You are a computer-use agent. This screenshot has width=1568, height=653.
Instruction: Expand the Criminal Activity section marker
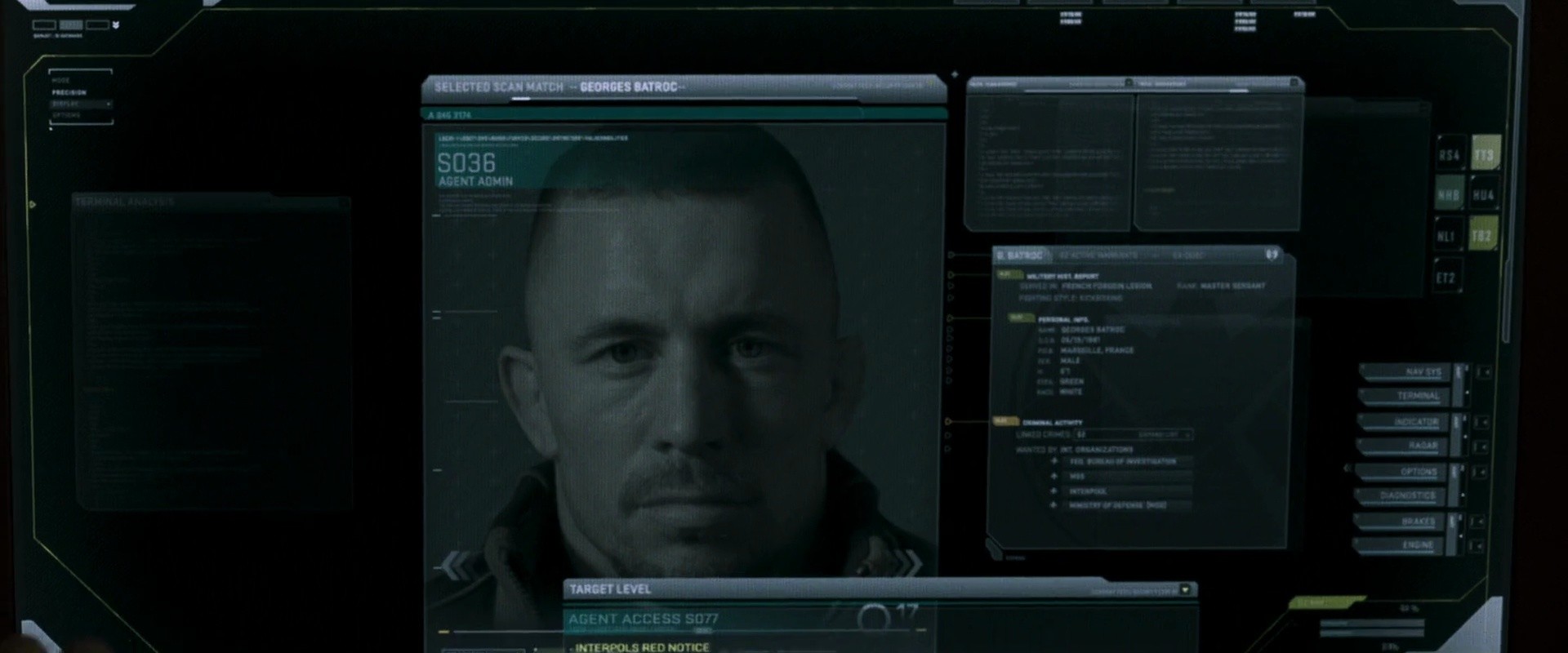click(x=948, y=421)
